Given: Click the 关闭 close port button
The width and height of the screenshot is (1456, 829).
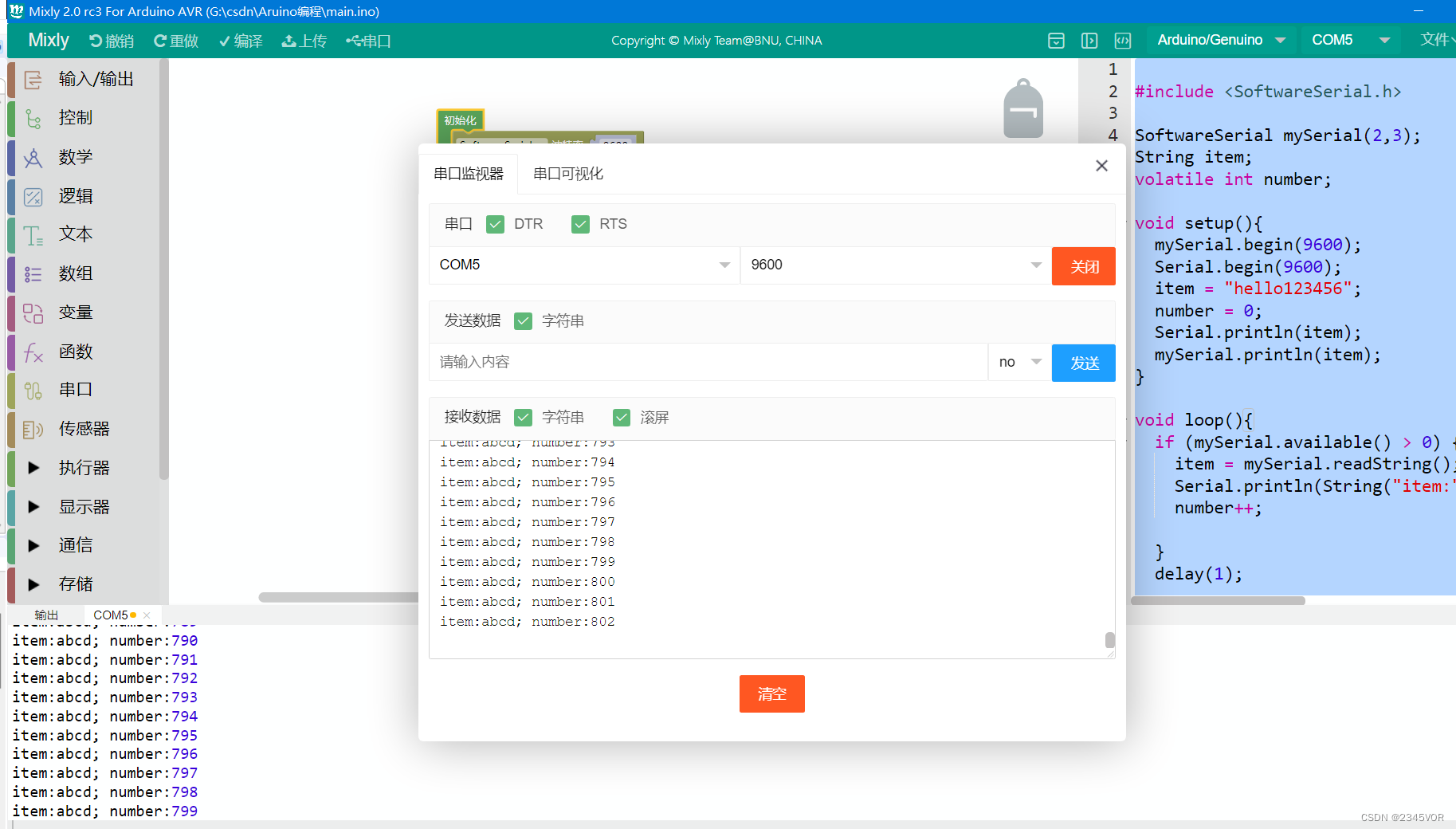Looking at the screenshot, I should (1084, 266).
